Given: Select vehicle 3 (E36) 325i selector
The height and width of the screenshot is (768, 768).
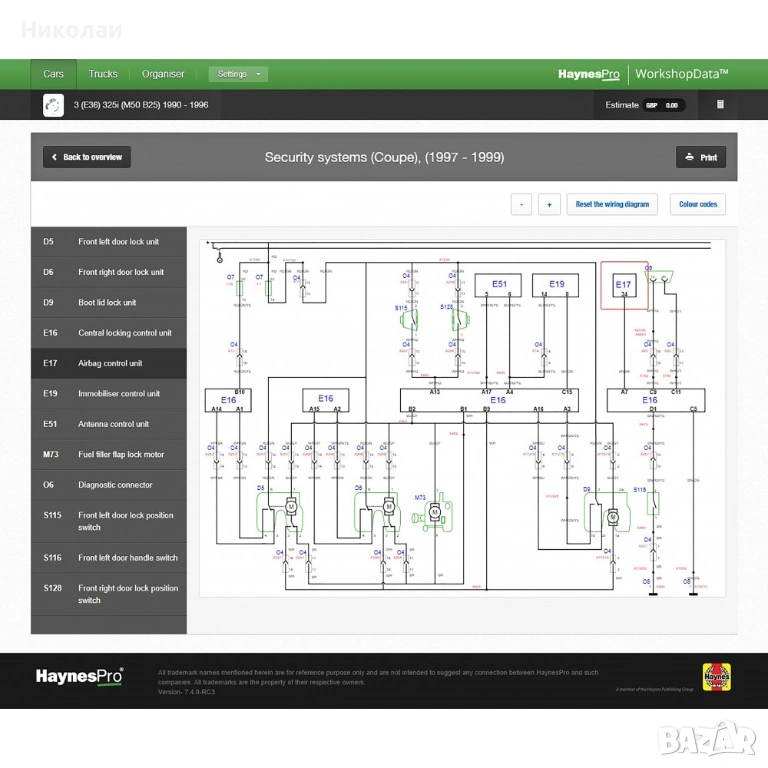Looking at the screenshot, I should tap(141, 105).
